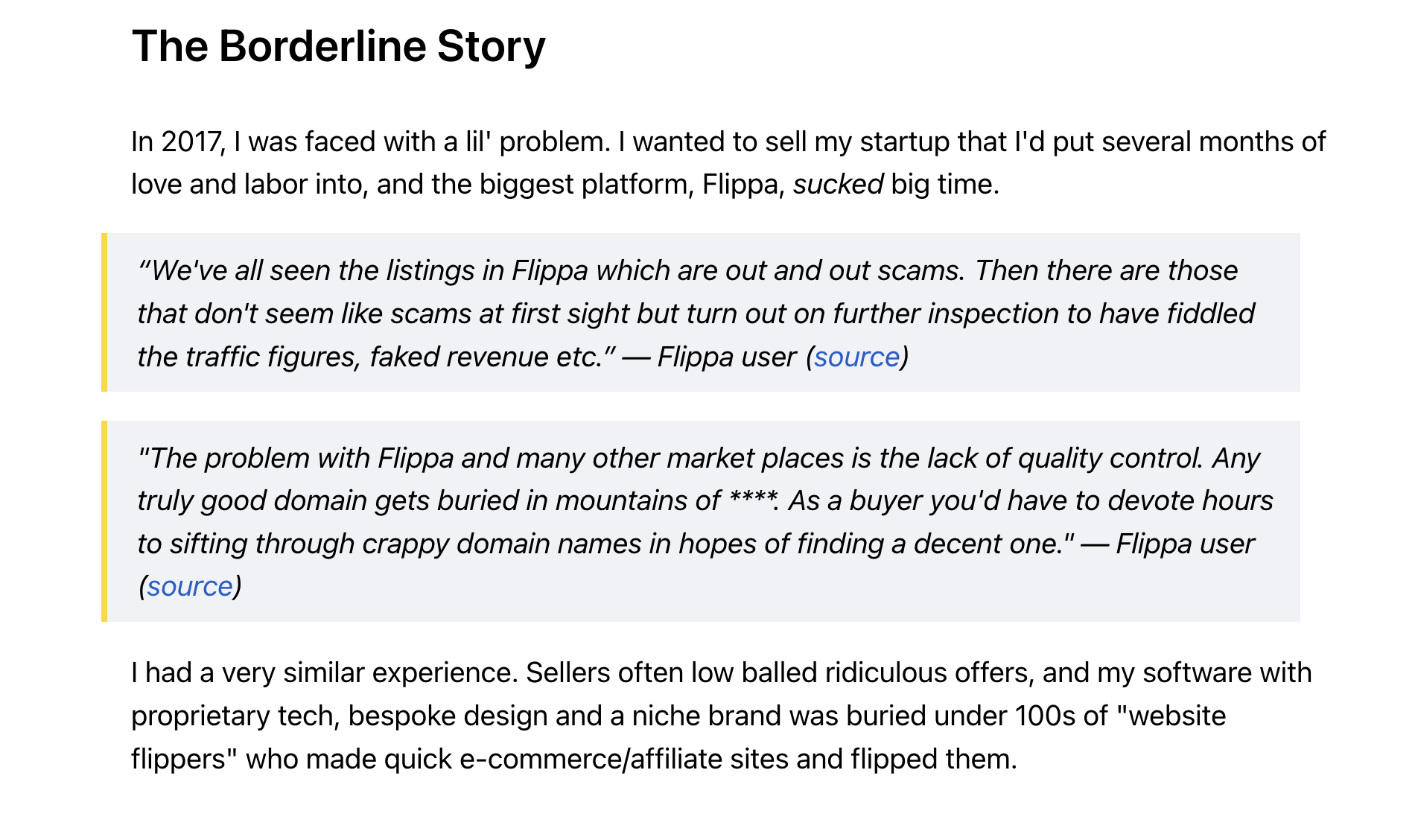The image size is (1415, 840).
Task: Click 'Flippa user' attribution in second quote
Action: [1185, 544]
